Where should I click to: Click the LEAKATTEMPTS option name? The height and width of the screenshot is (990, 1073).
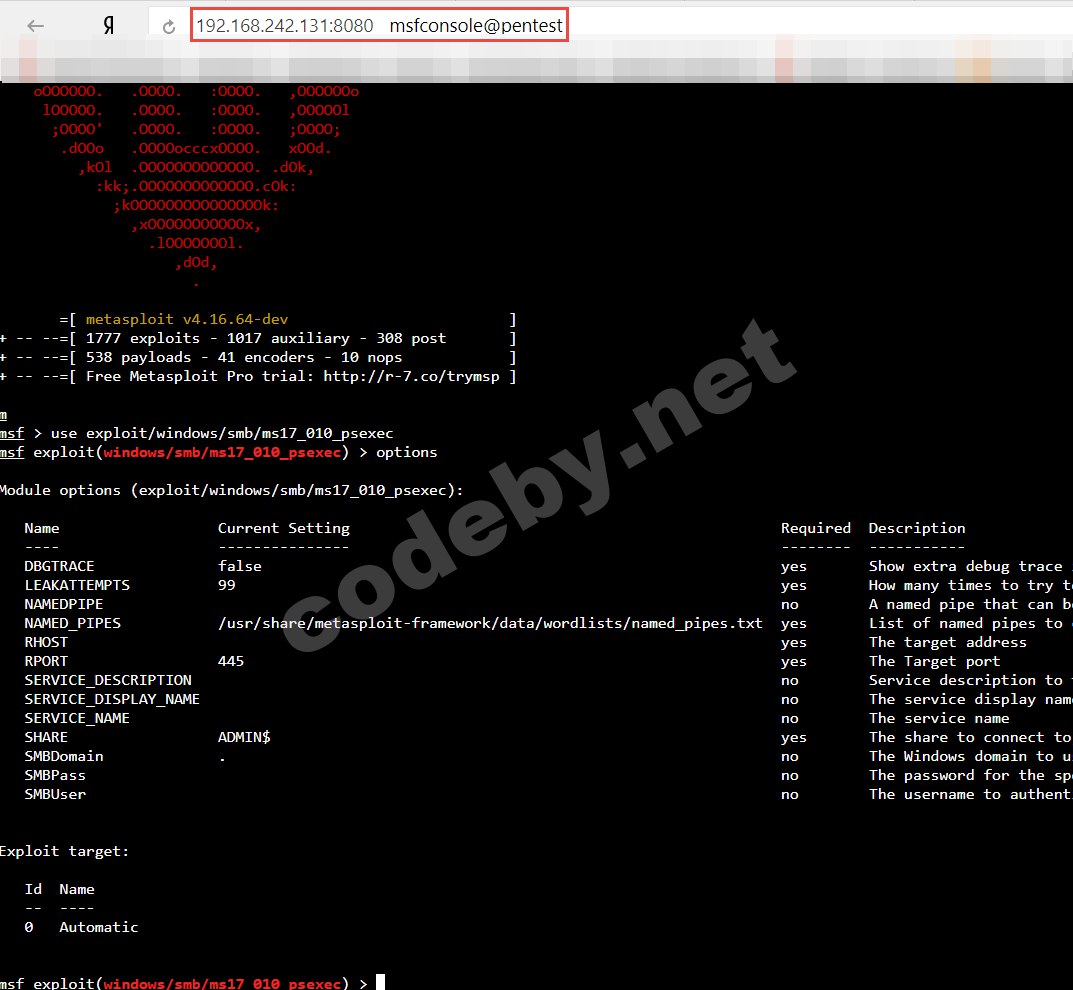(x=77, y=586)
